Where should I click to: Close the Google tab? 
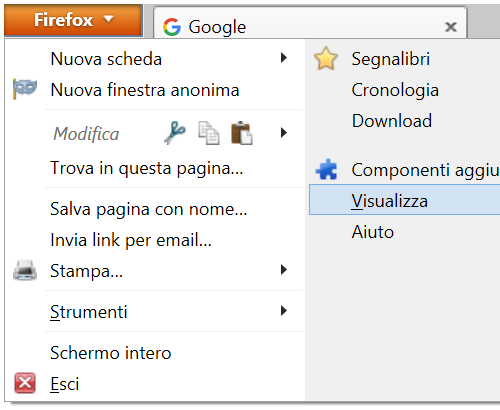pos(451,27)
